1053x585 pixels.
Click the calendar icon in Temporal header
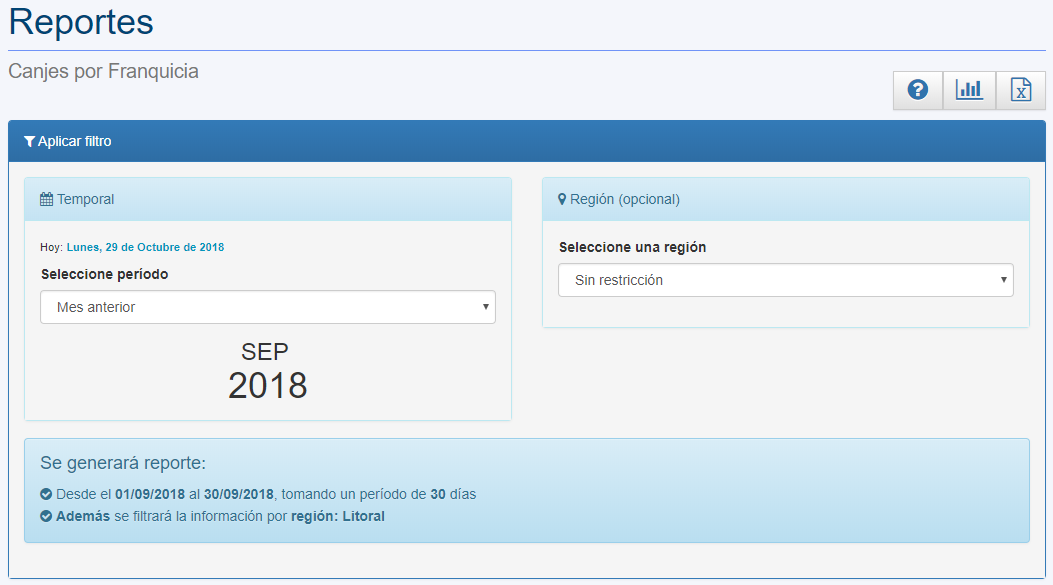tap(46, 200)
